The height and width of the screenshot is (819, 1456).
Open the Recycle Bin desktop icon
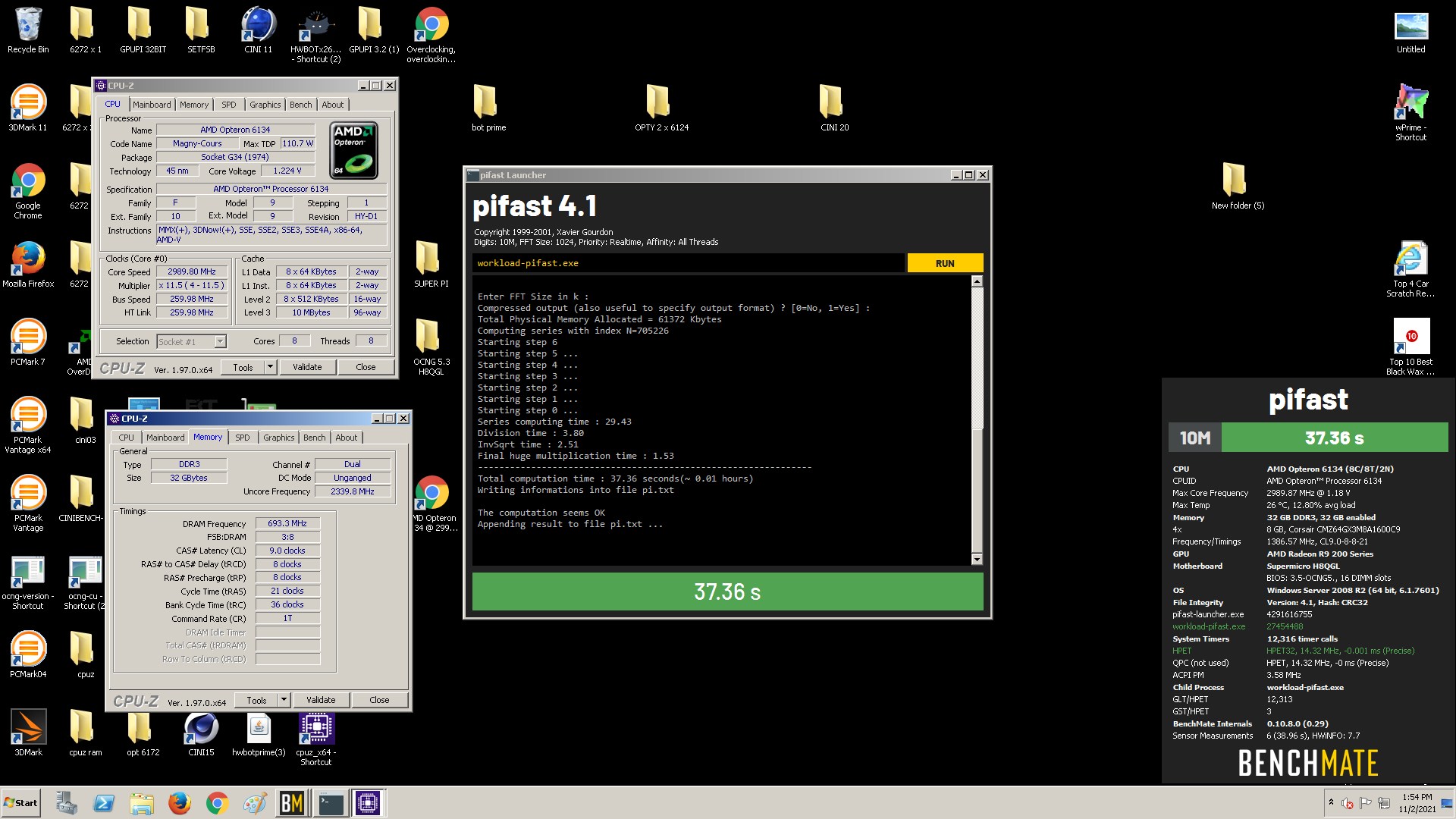coord(28,30)
